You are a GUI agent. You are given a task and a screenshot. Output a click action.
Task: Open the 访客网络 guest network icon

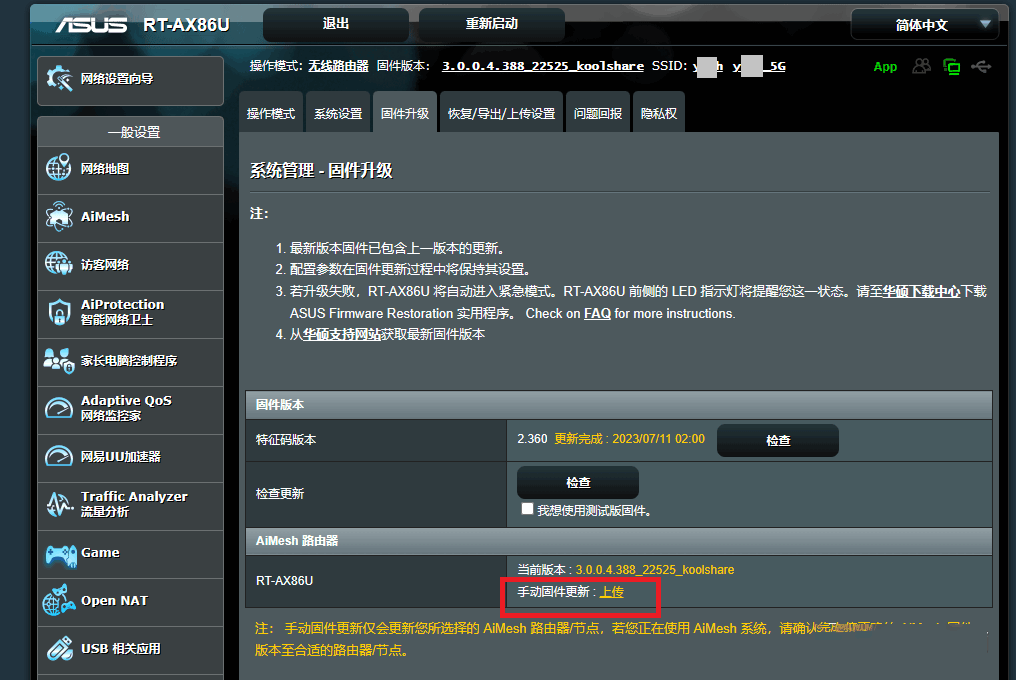pyautogui.click(x=58, y=264)
